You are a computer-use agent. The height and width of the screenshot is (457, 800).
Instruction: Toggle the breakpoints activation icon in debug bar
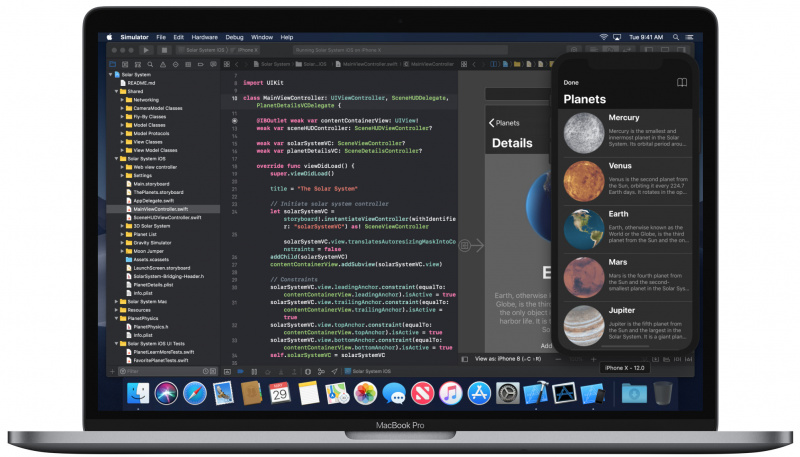[x=240, y=371]
